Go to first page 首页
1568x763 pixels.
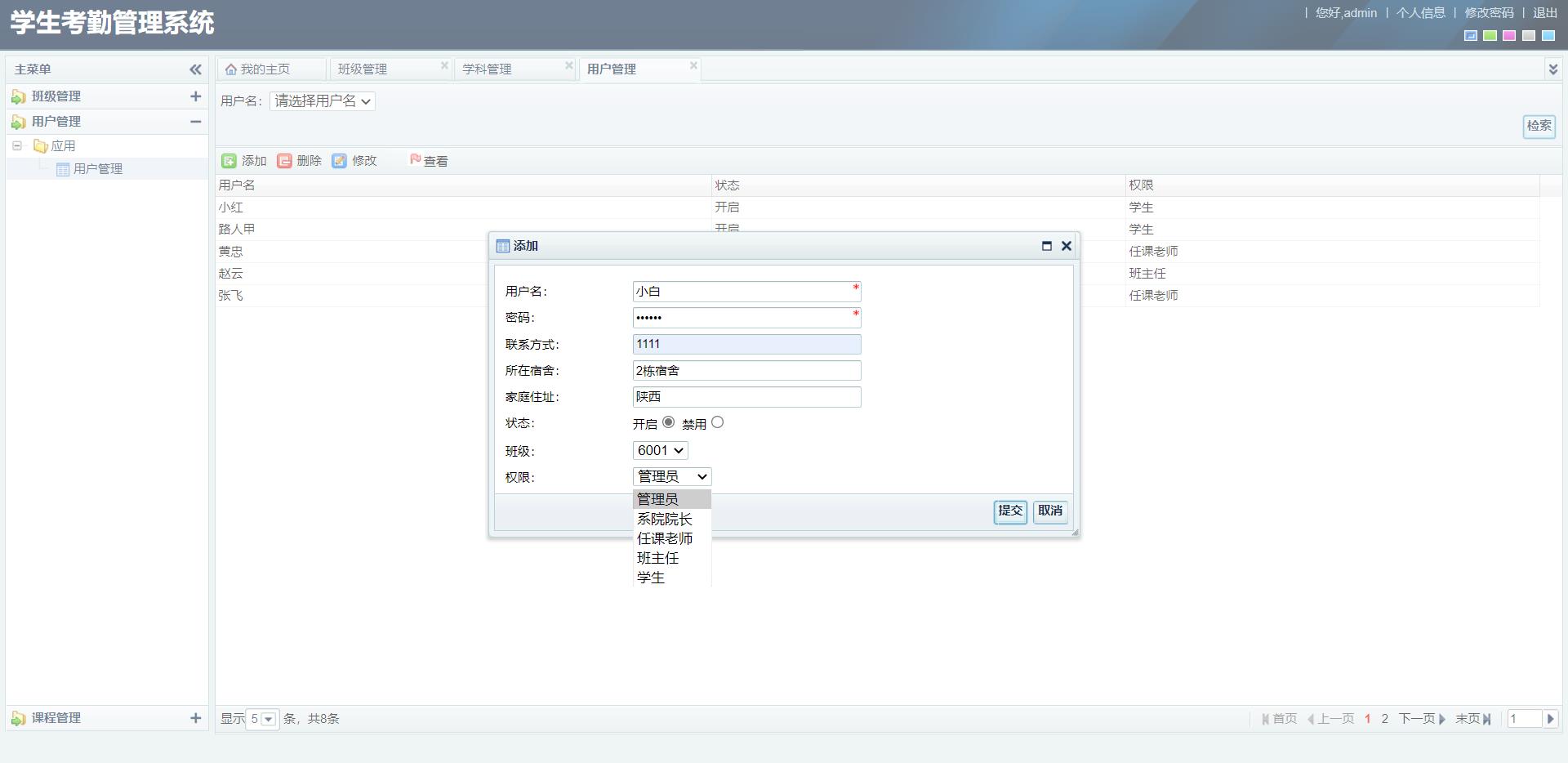pyautogui.click(x=1279, y=719)
